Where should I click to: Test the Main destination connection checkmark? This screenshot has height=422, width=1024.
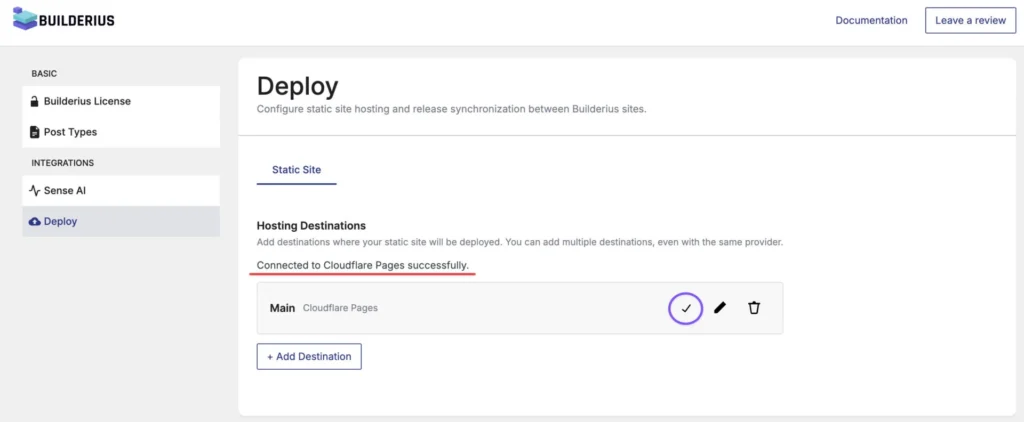pyautogui.click(x=686, y=308)
